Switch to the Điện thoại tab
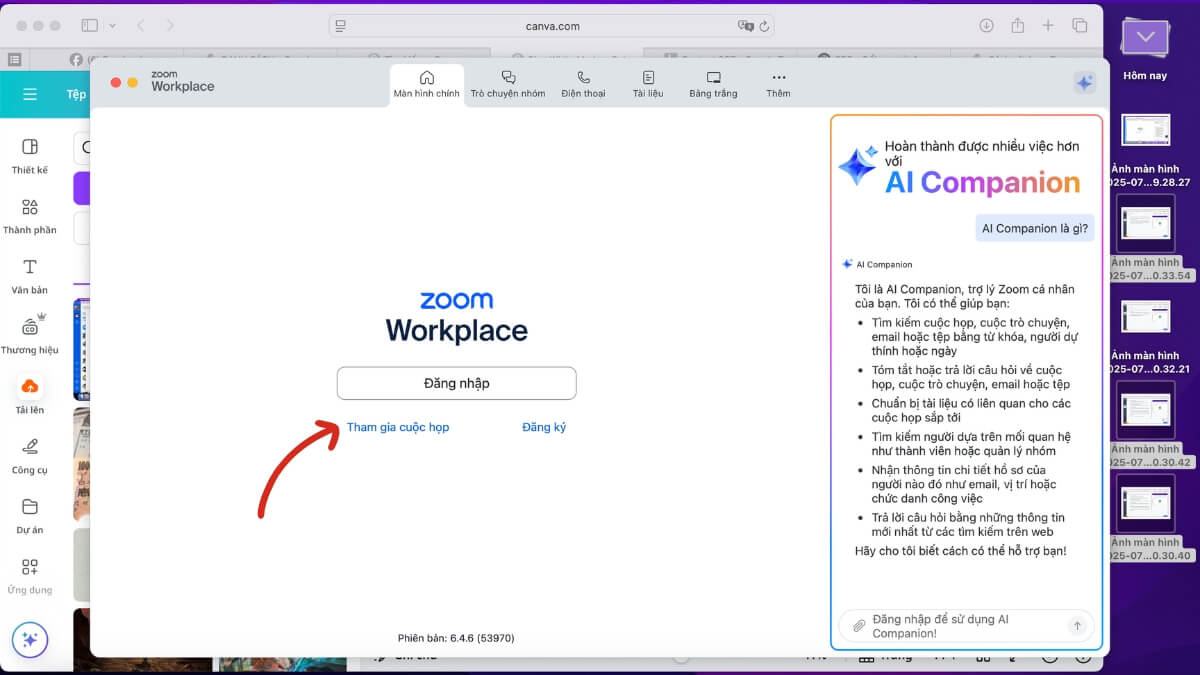The width and height of the screenshot is (1200, 675). pyautogui.click(x=583, y=84)
